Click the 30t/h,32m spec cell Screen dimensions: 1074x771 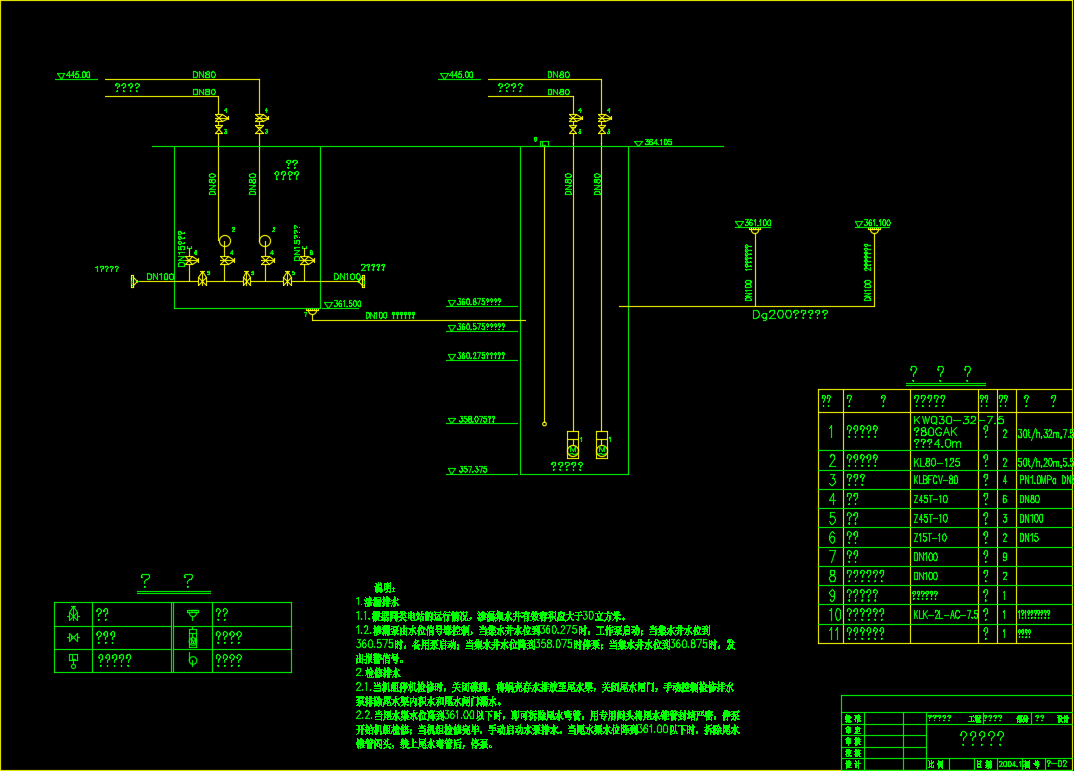[x=1045, y=433]
